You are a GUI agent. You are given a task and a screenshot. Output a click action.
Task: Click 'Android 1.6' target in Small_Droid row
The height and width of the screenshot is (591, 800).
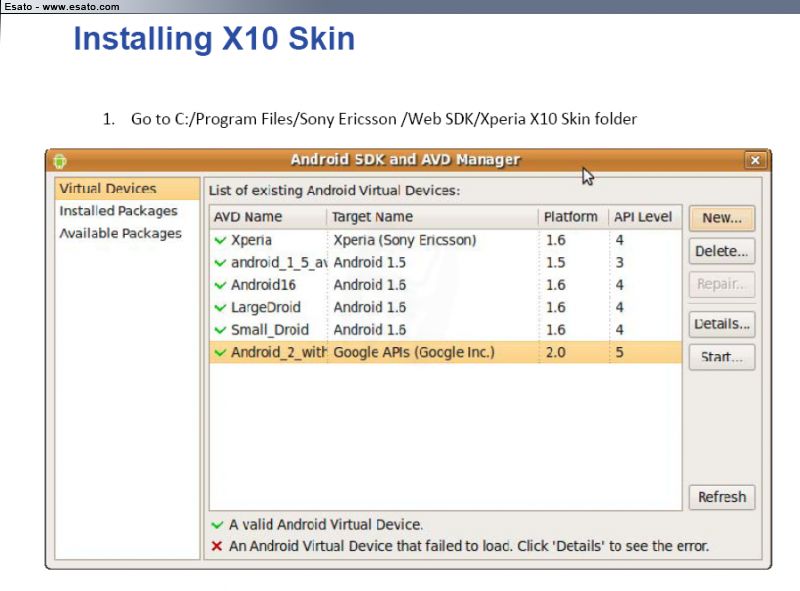pyautogui.click(x=369, y=330)
